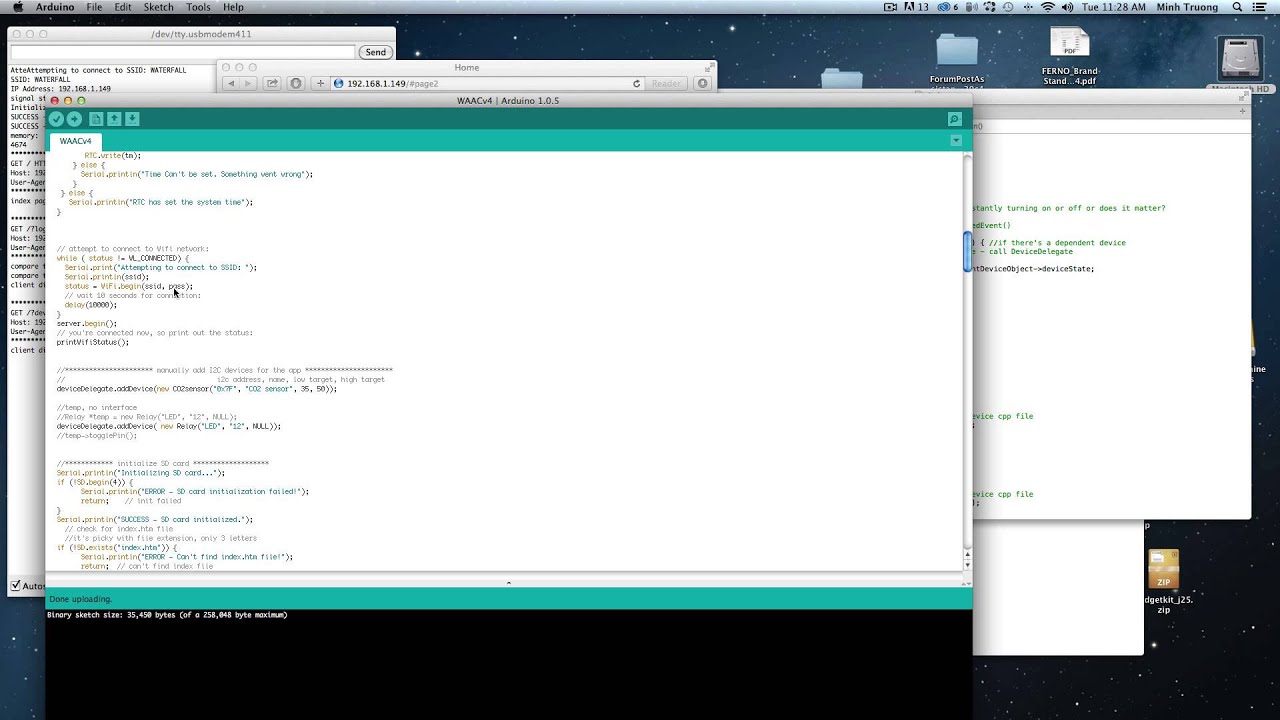Click the Safari address bar showing 192.168.1.149

click(x=450, y=84)
